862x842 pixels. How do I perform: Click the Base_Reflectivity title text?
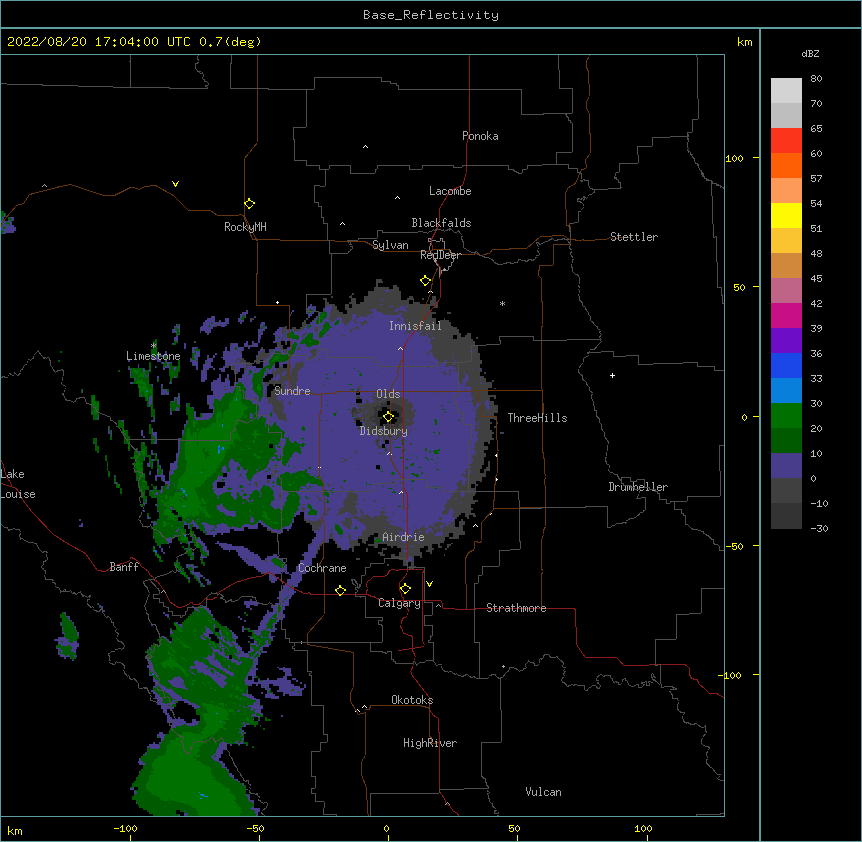click(431, 15)
